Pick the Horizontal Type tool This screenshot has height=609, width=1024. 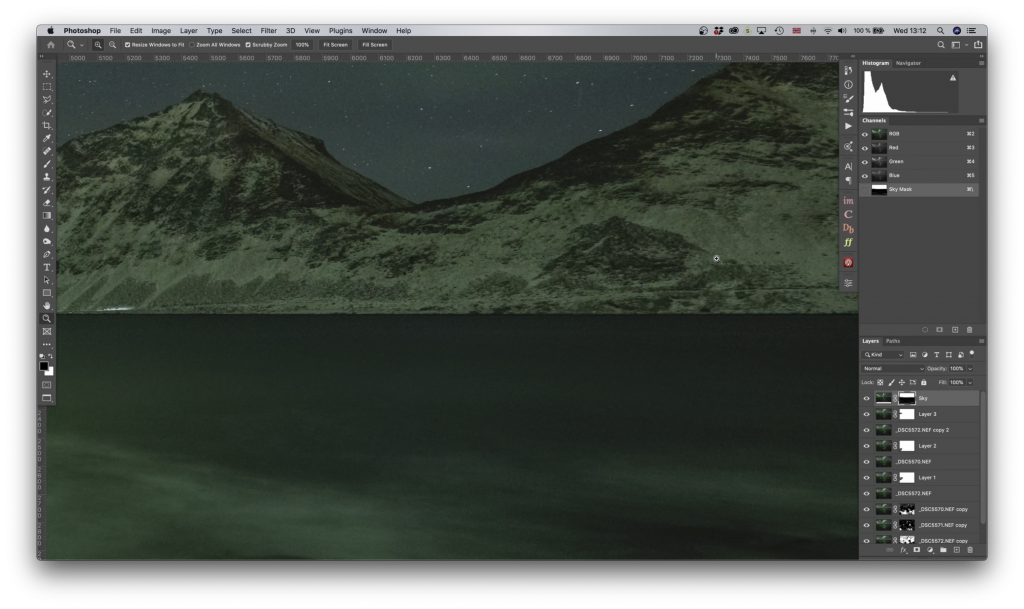pyautogui.click(x=47, y=267)
